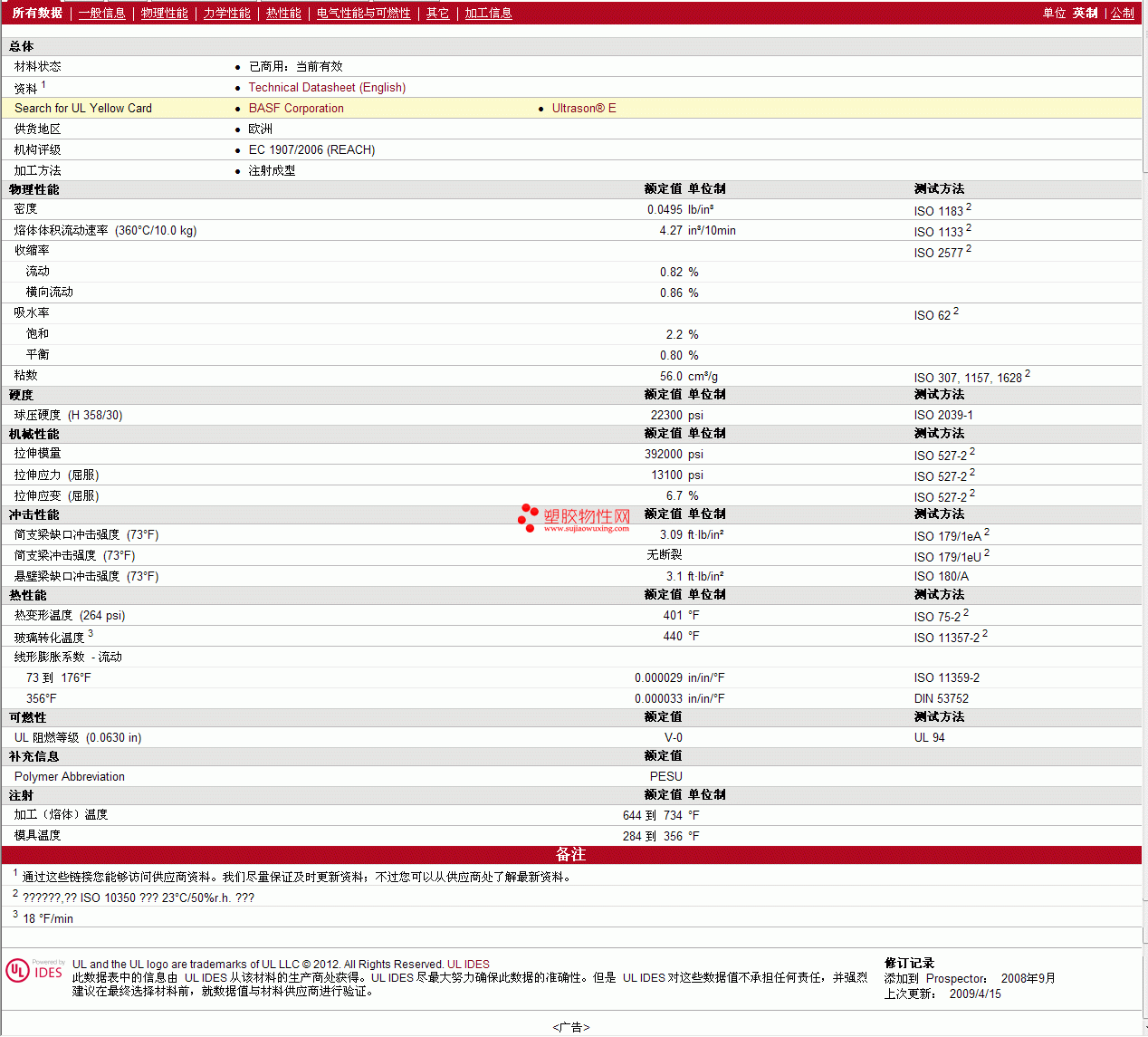Click the ISO 11359-2 test method
The width and height of the screenshot is (1148, 1037).
tap(947, 677)
